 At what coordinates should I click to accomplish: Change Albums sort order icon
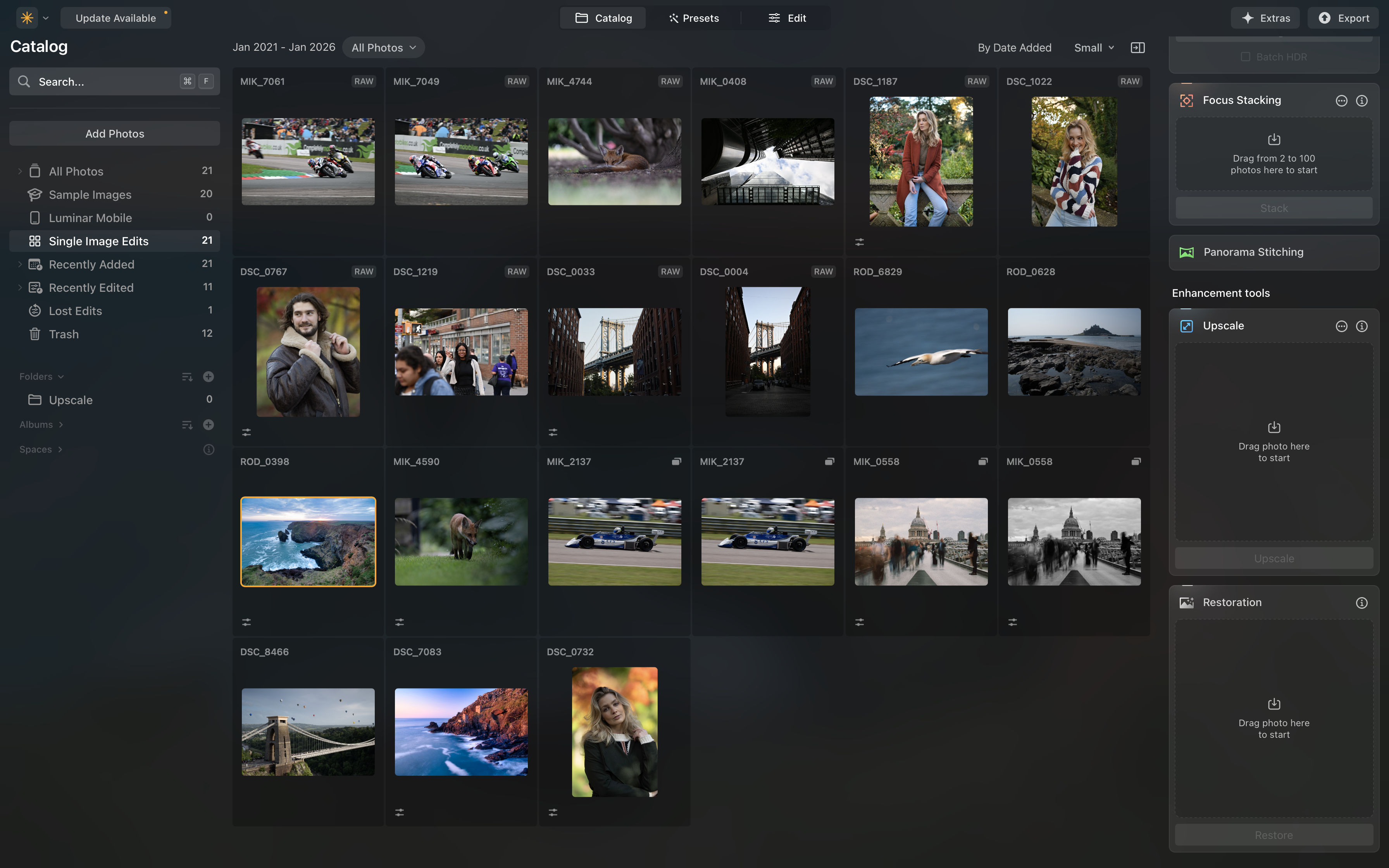click(186, 425)
